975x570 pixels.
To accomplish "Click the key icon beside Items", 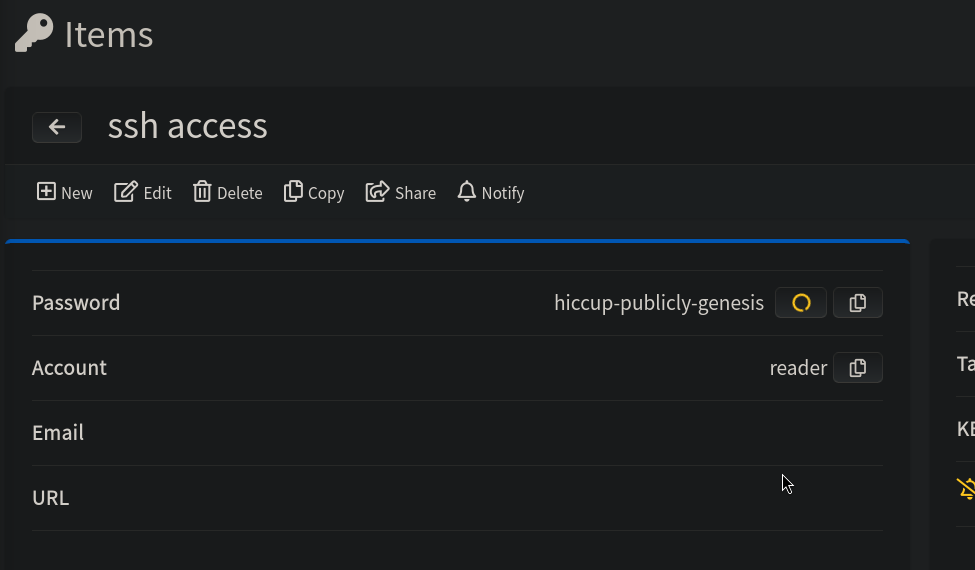I will click(34, 33).
